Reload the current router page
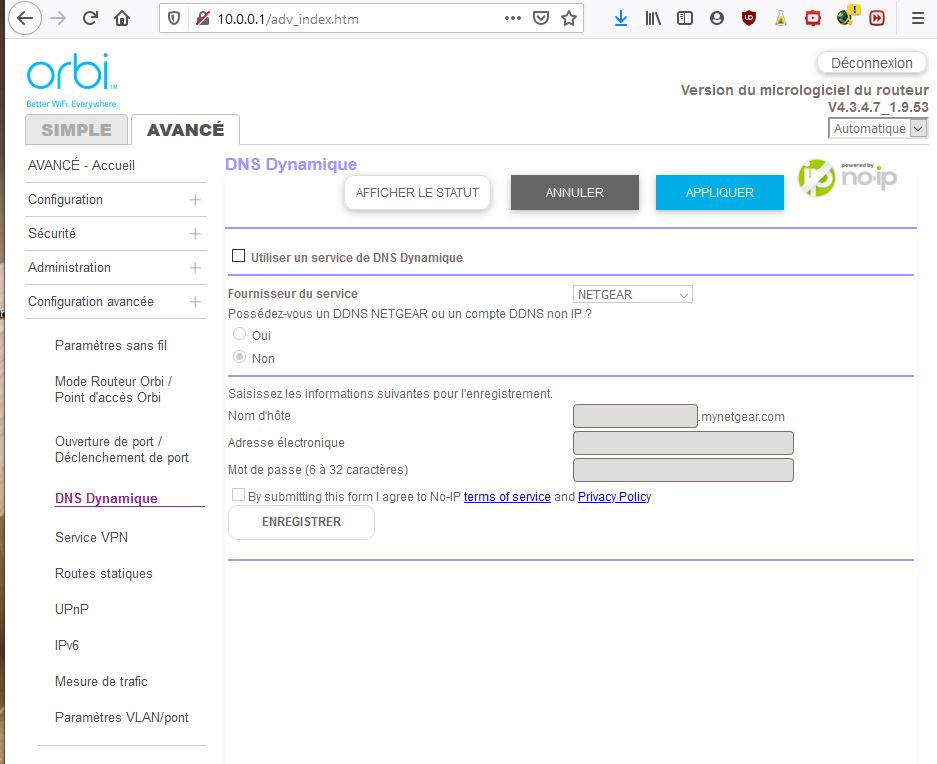The image size is (937, 764). (90, 18)
